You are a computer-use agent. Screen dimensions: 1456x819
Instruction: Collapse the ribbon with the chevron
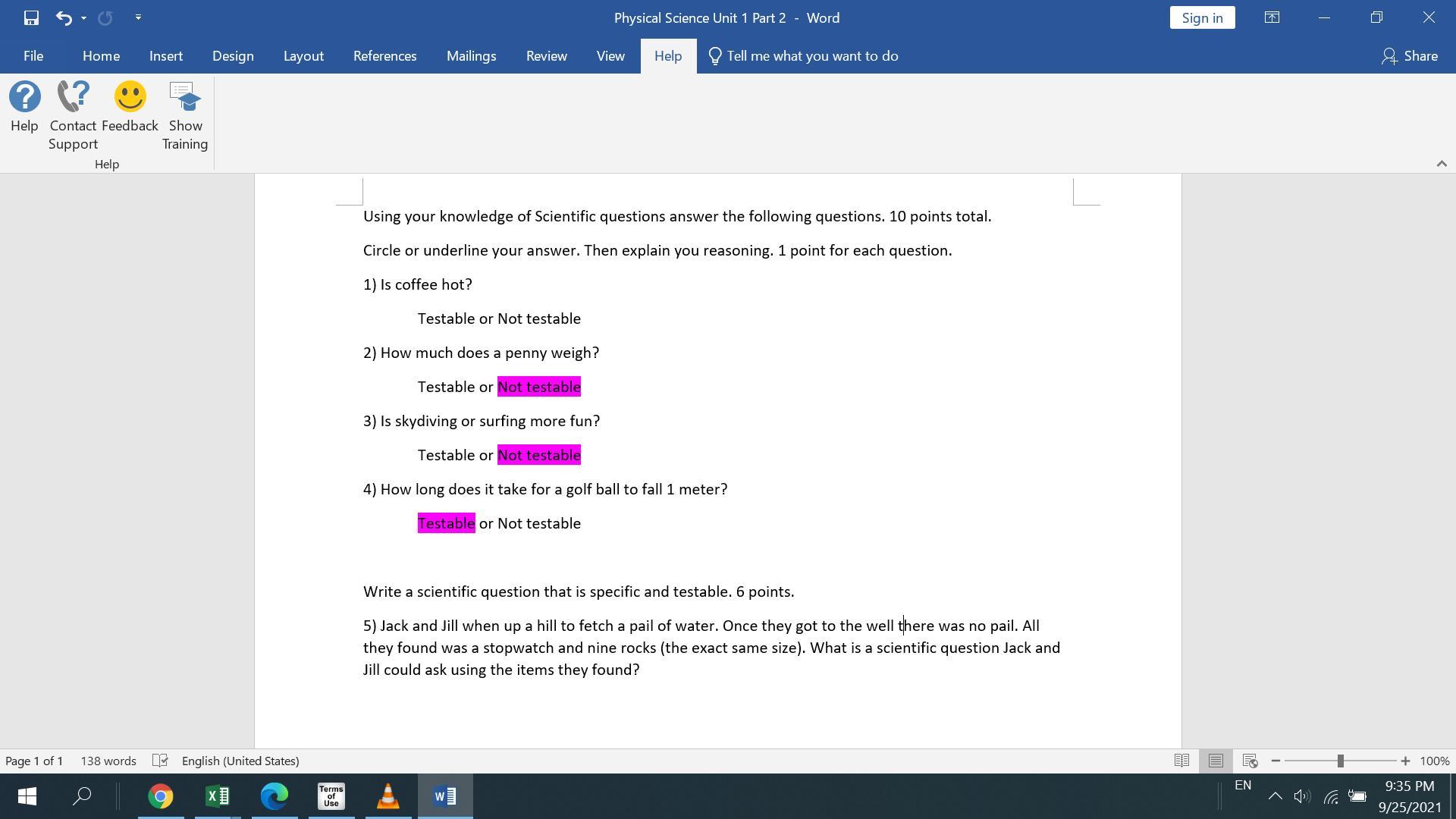(x=1442, y=164)
